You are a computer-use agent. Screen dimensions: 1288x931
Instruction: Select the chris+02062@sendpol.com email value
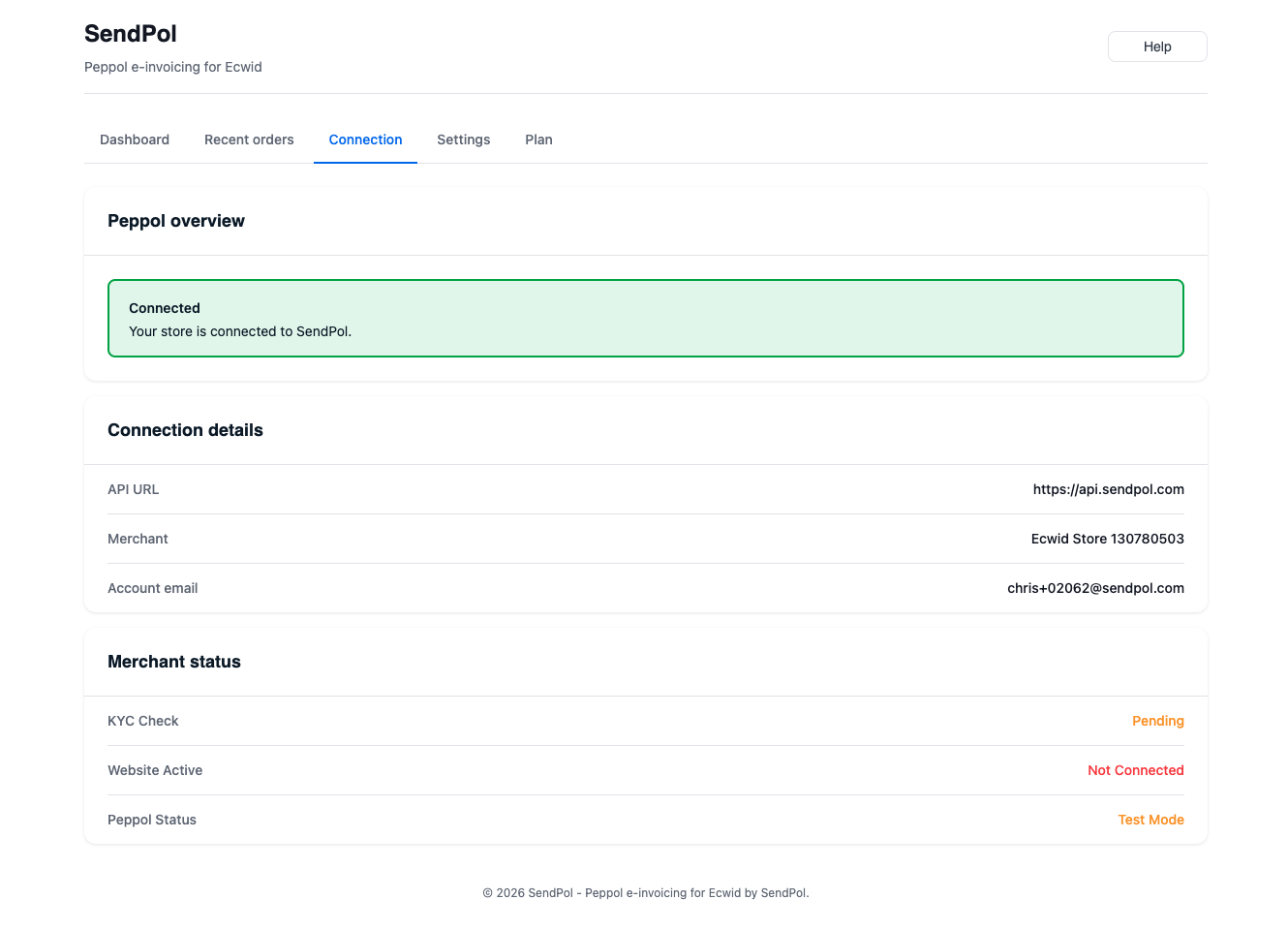coord(1095,588)
